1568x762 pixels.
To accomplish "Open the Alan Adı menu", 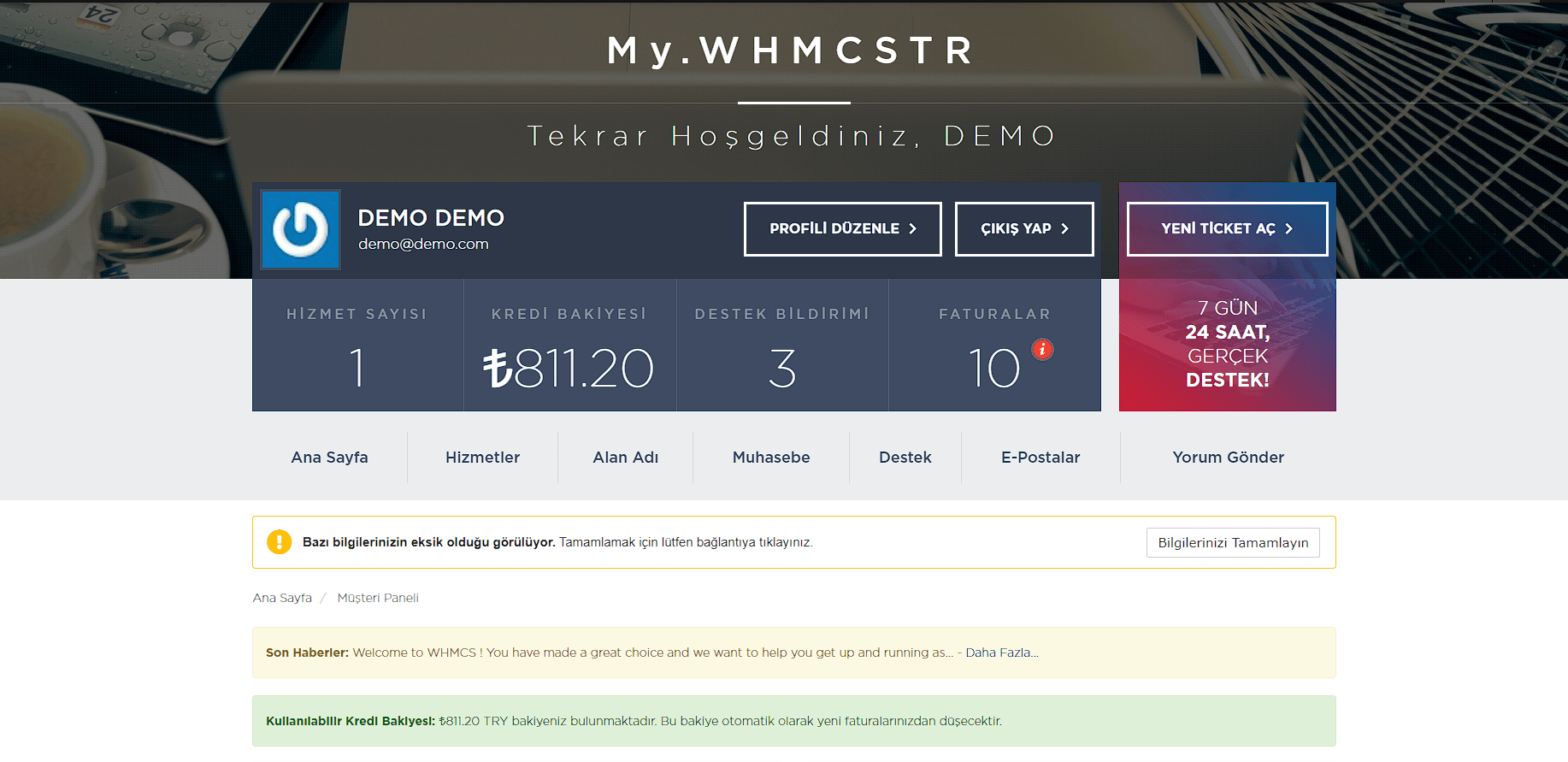I will pos(625,458).
